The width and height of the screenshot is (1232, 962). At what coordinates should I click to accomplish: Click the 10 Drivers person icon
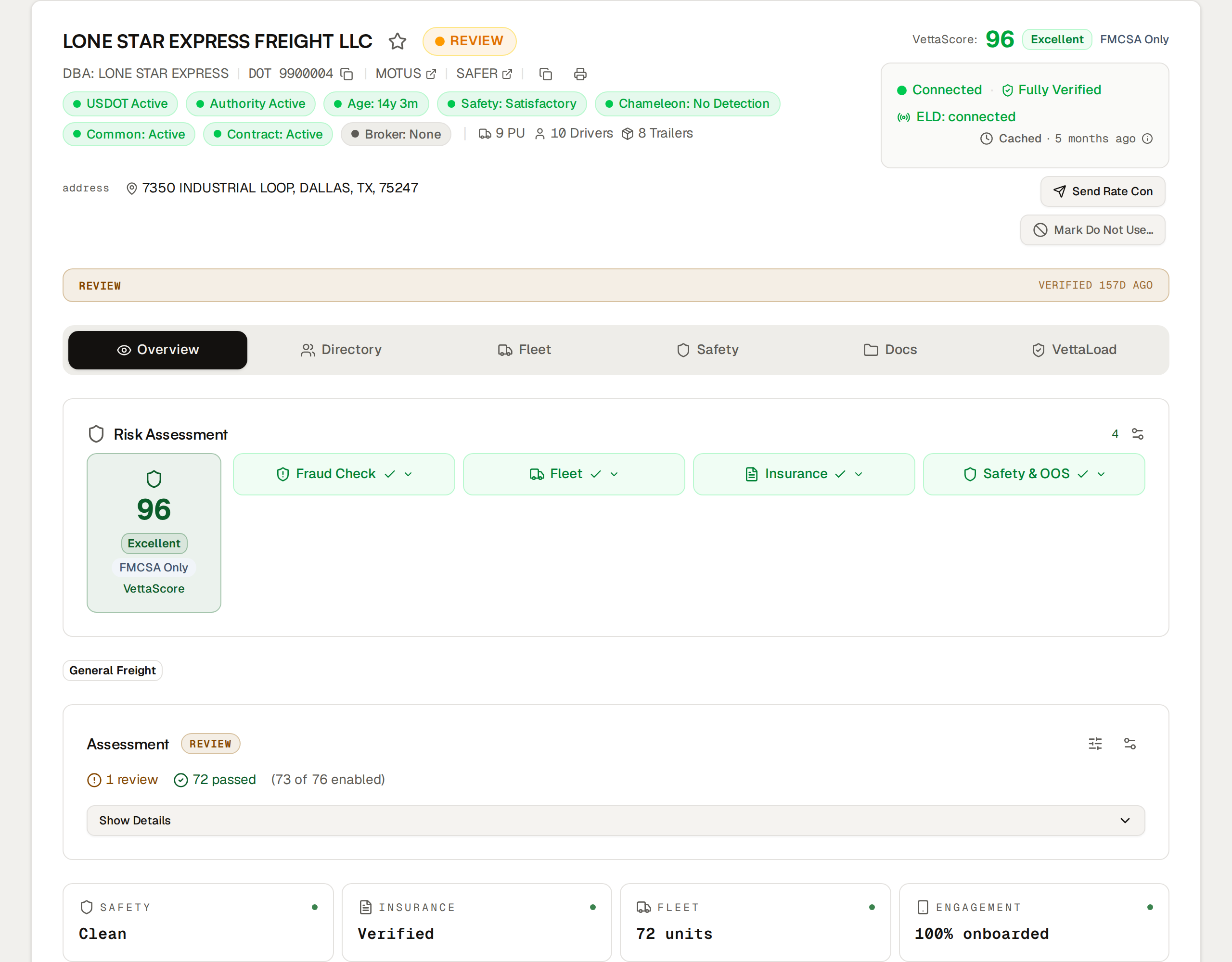(x=540, y=134)
